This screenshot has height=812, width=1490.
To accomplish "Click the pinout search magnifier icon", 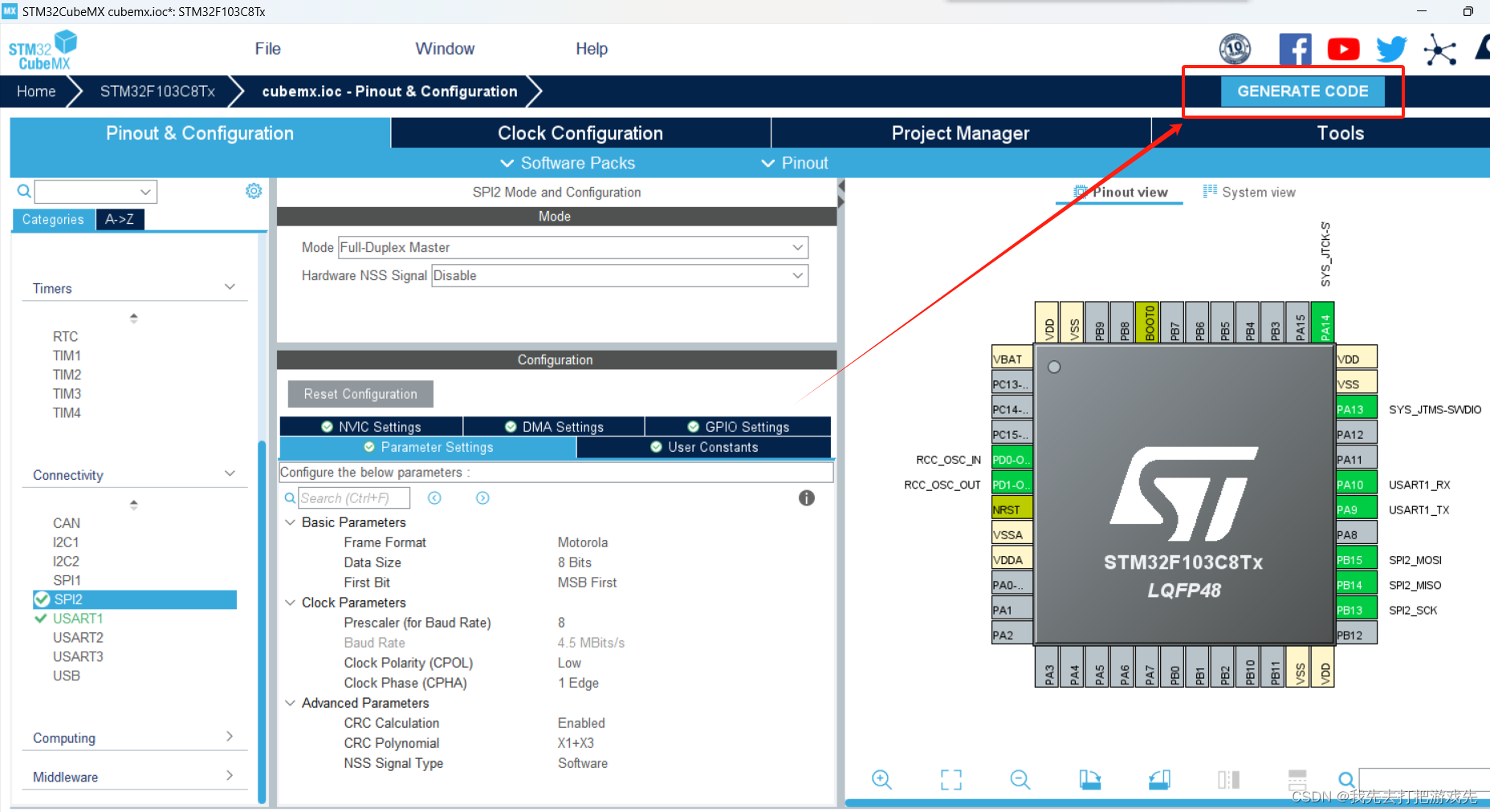I will coord(1346,779).
